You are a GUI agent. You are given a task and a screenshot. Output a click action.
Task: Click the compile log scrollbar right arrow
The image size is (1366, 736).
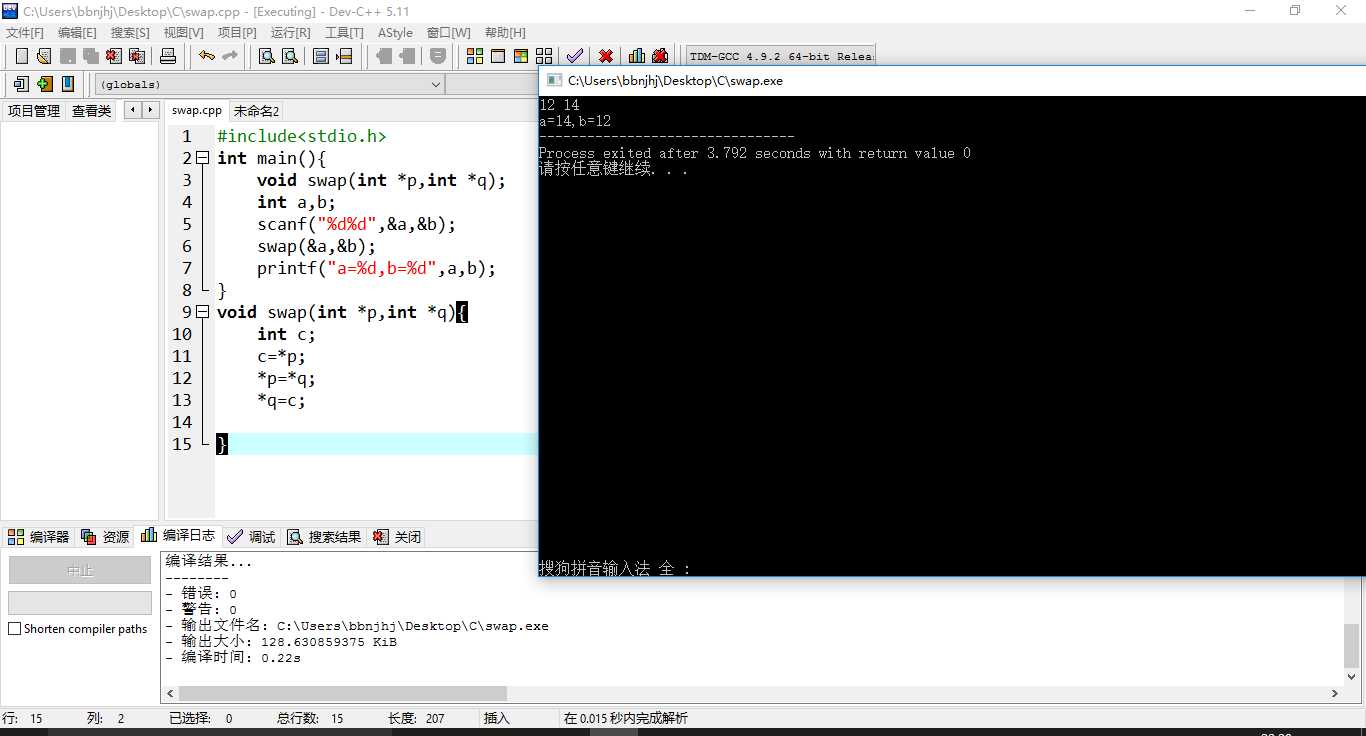1335,693
